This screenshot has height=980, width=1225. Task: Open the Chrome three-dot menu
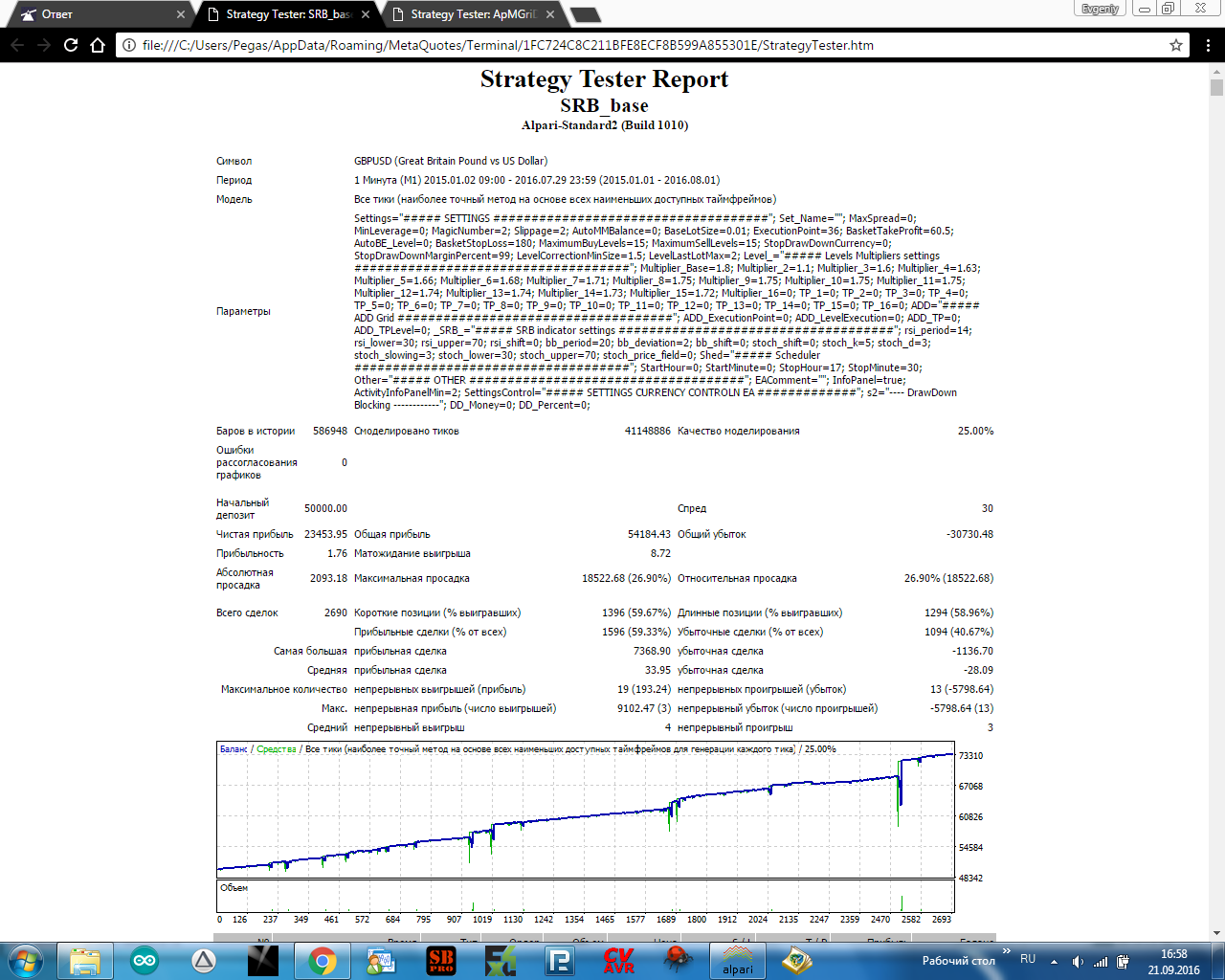click(x=1210, y=45)
